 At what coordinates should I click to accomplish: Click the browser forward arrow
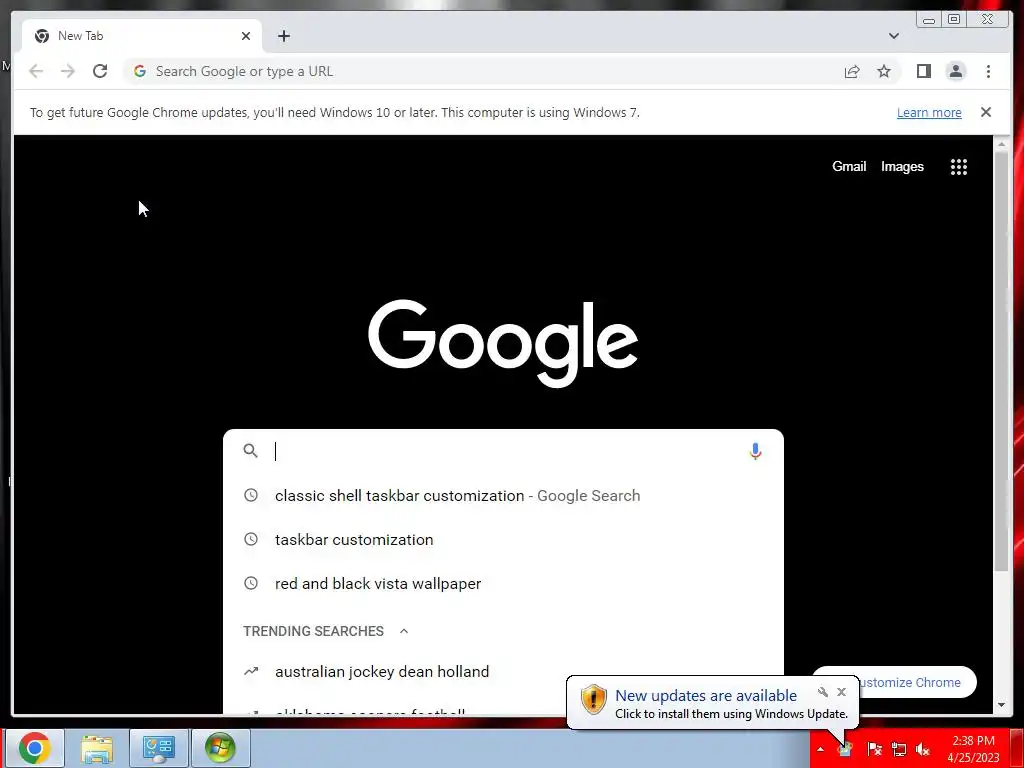pos(68,71)
